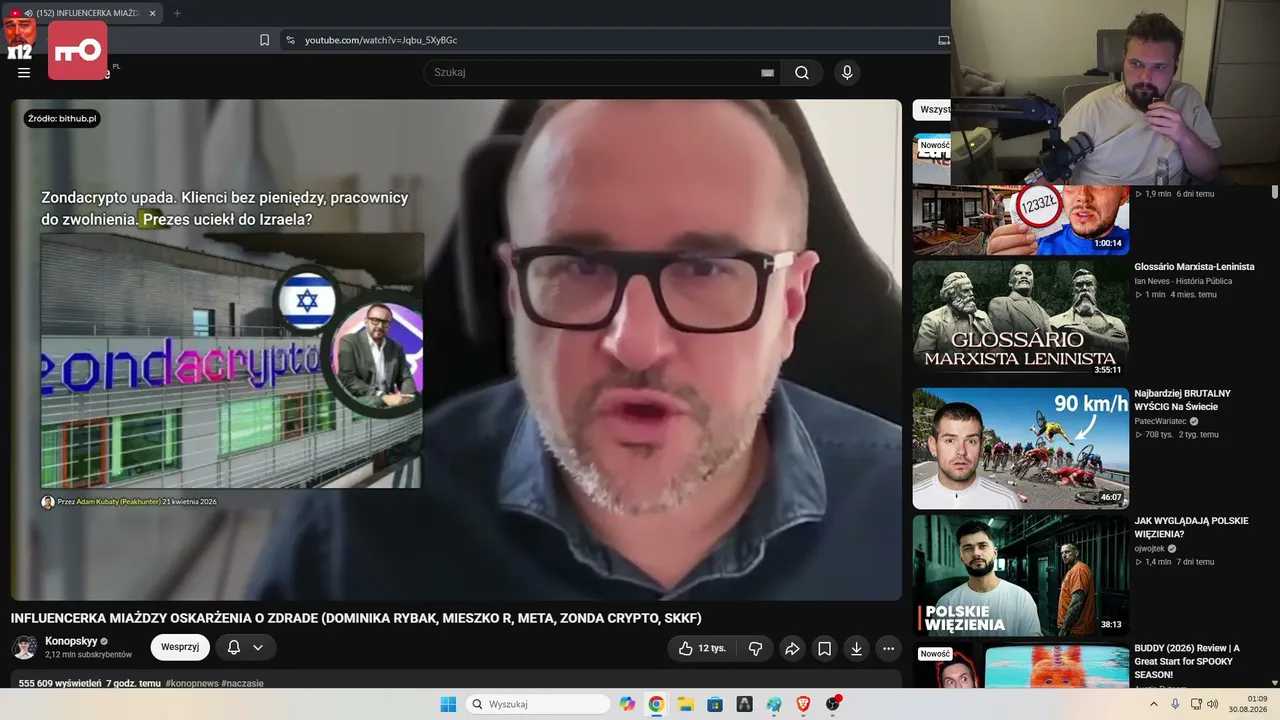Click the youtube.com address bar URL

(381, 40)
